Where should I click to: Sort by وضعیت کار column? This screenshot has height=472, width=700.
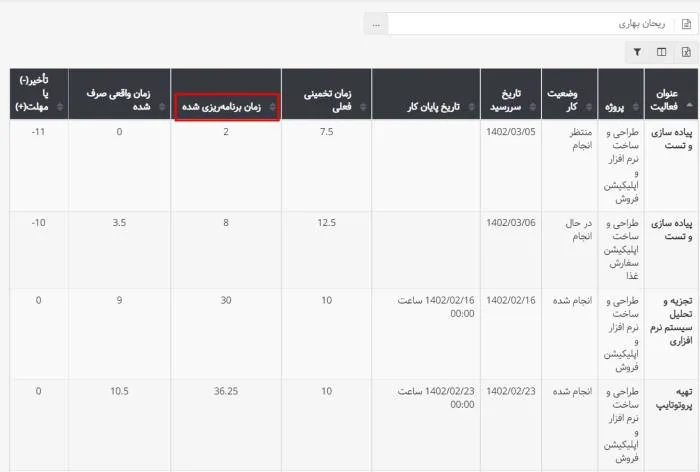[x=569, y=94]
